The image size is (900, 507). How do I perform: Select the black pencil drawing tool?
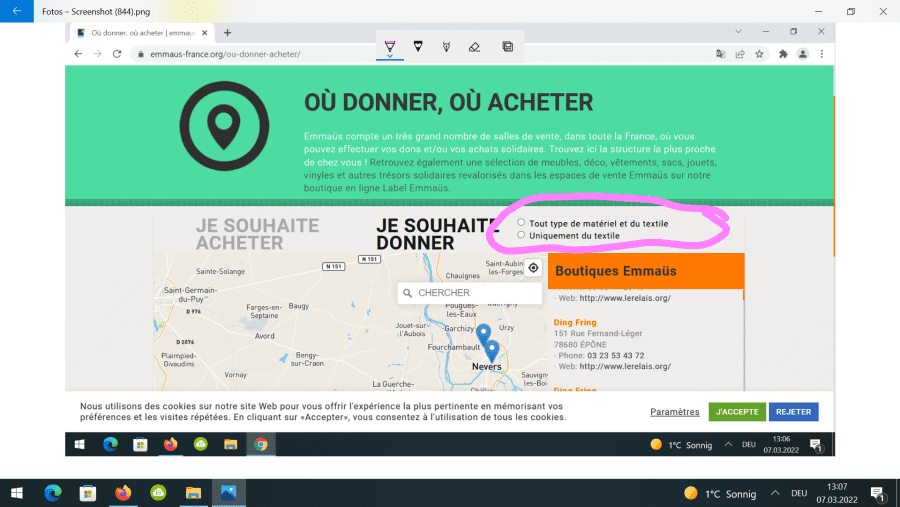[x=418, y=47]
